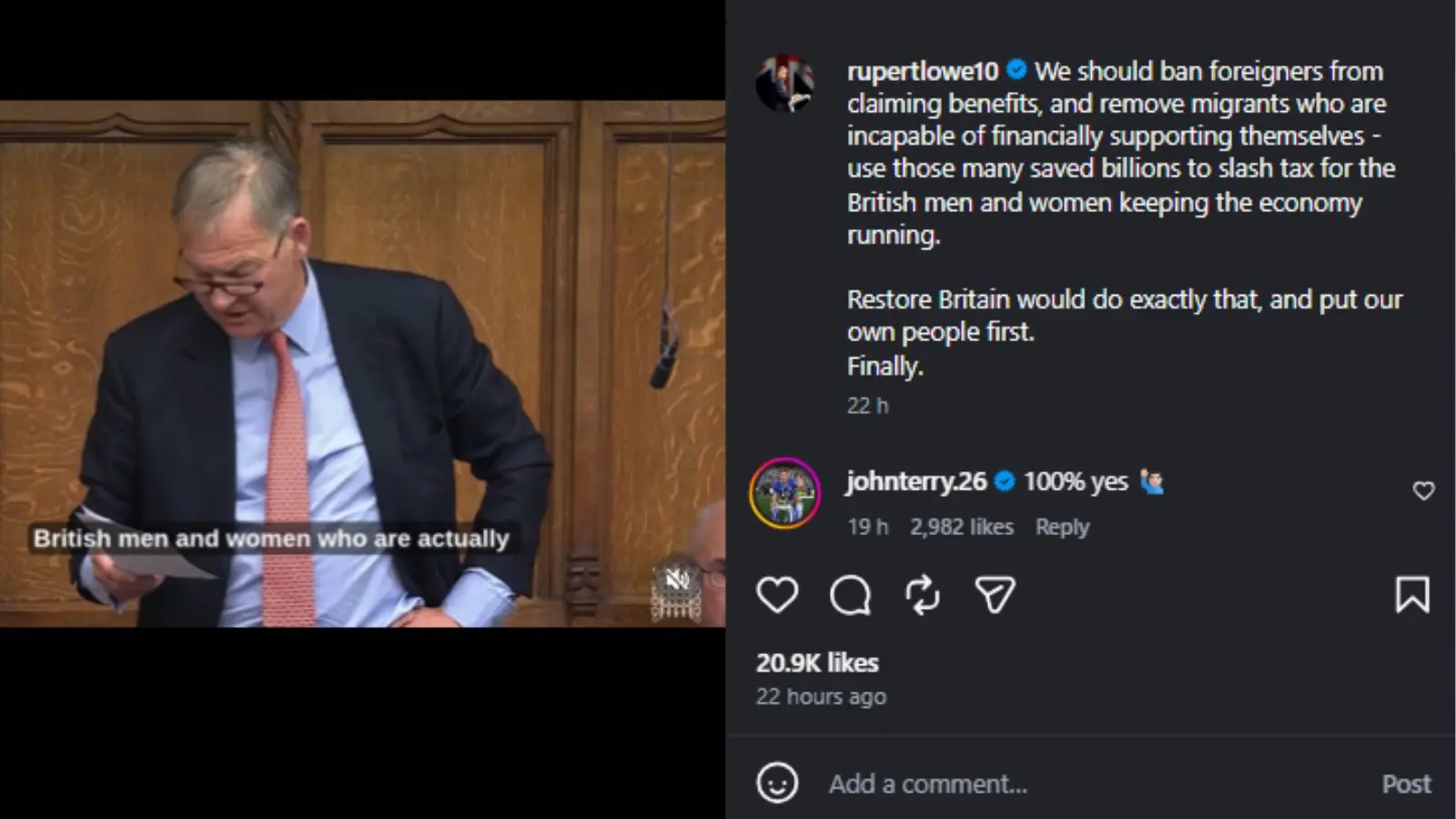
Task: Open johnterry.26's profile avatar
Action: point(784,492)
